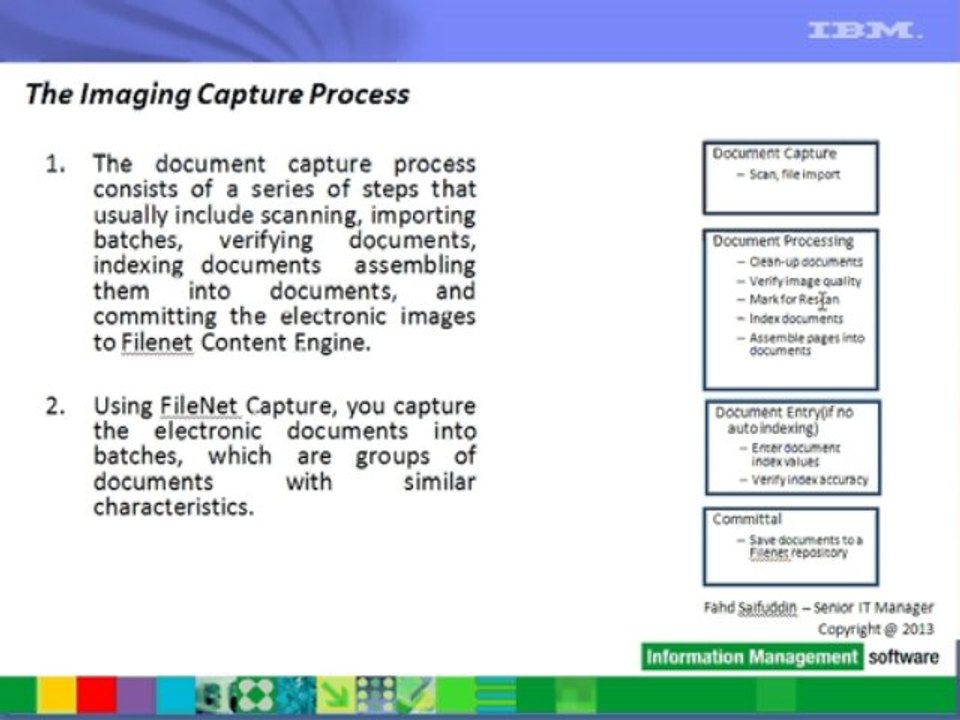960x720 pixels.
Task: Click the green 'Information Management' label
Action: (752, 657)
